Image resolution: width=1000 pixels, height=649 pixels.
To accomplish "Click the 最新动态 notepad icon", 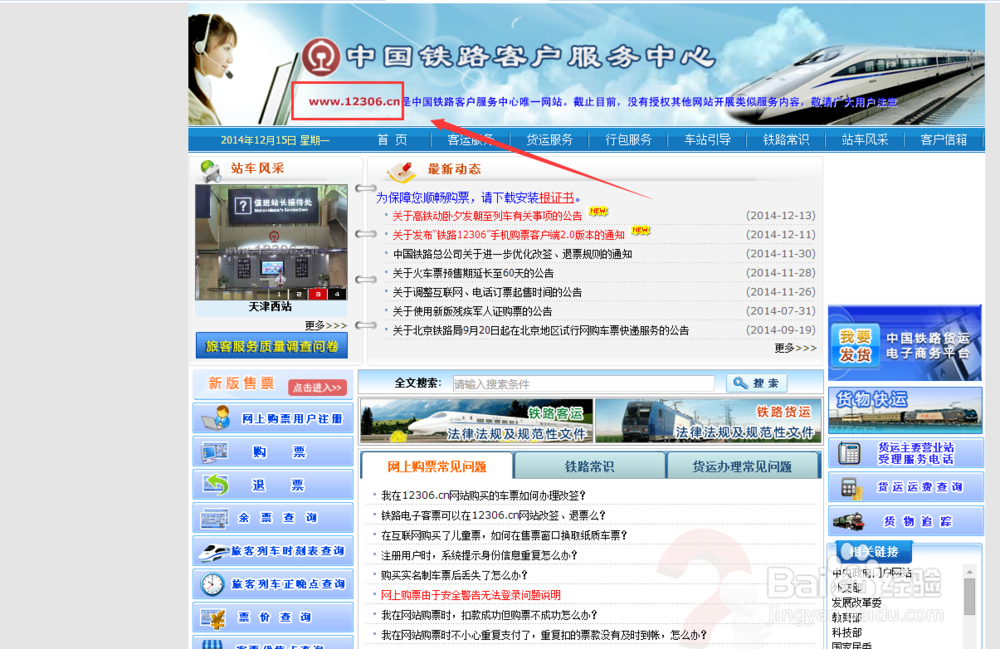I will (x=402, y=171).
